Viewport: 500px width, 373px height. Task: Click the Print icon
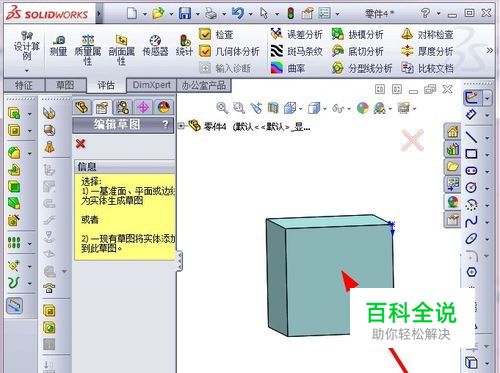[211, 13]
